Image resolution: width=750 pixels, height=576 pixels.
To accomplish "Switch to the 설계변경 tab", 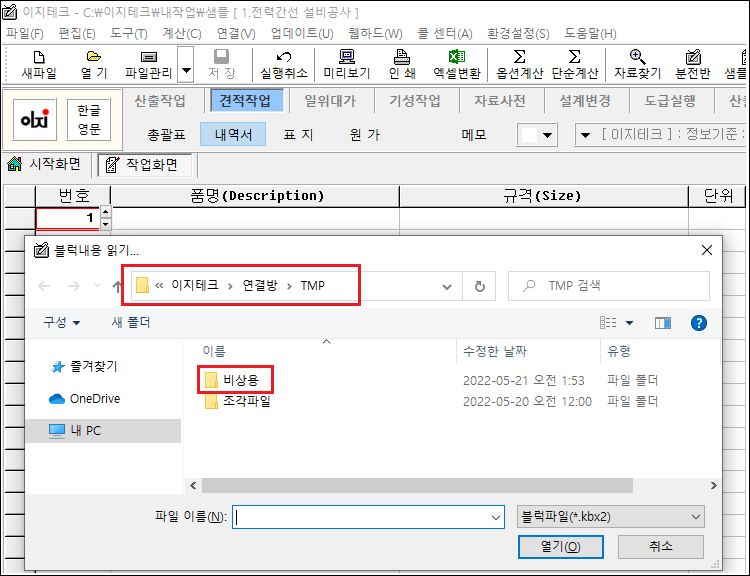I will (585, 100).
